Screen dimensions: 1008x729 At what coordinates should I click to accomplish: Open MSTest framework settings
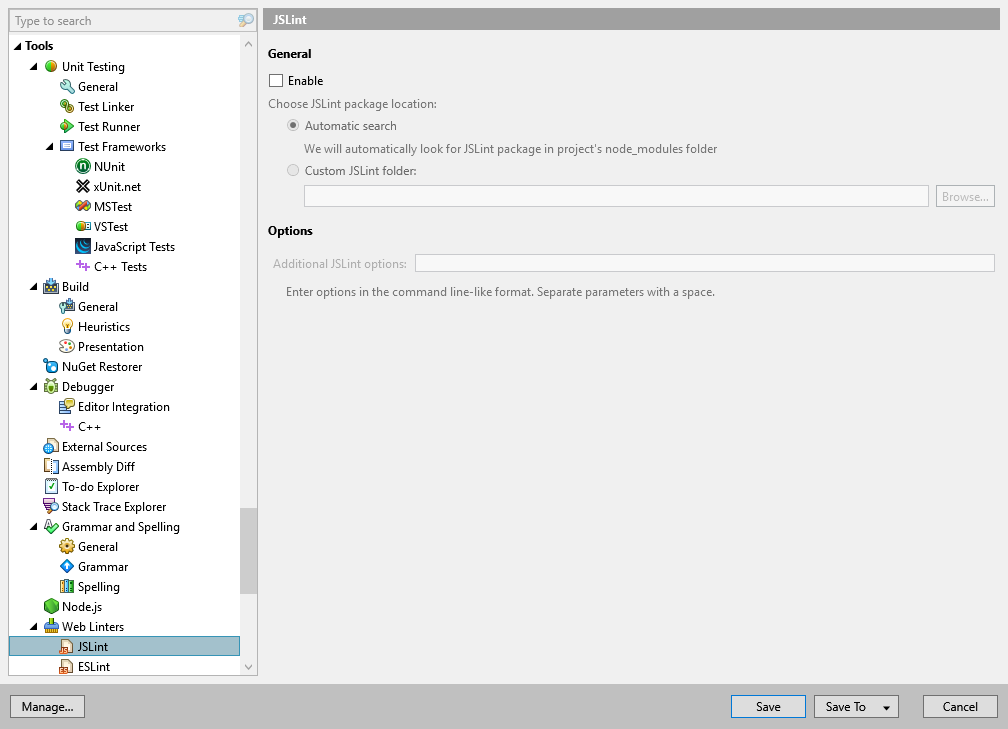[x=82, y=206]
